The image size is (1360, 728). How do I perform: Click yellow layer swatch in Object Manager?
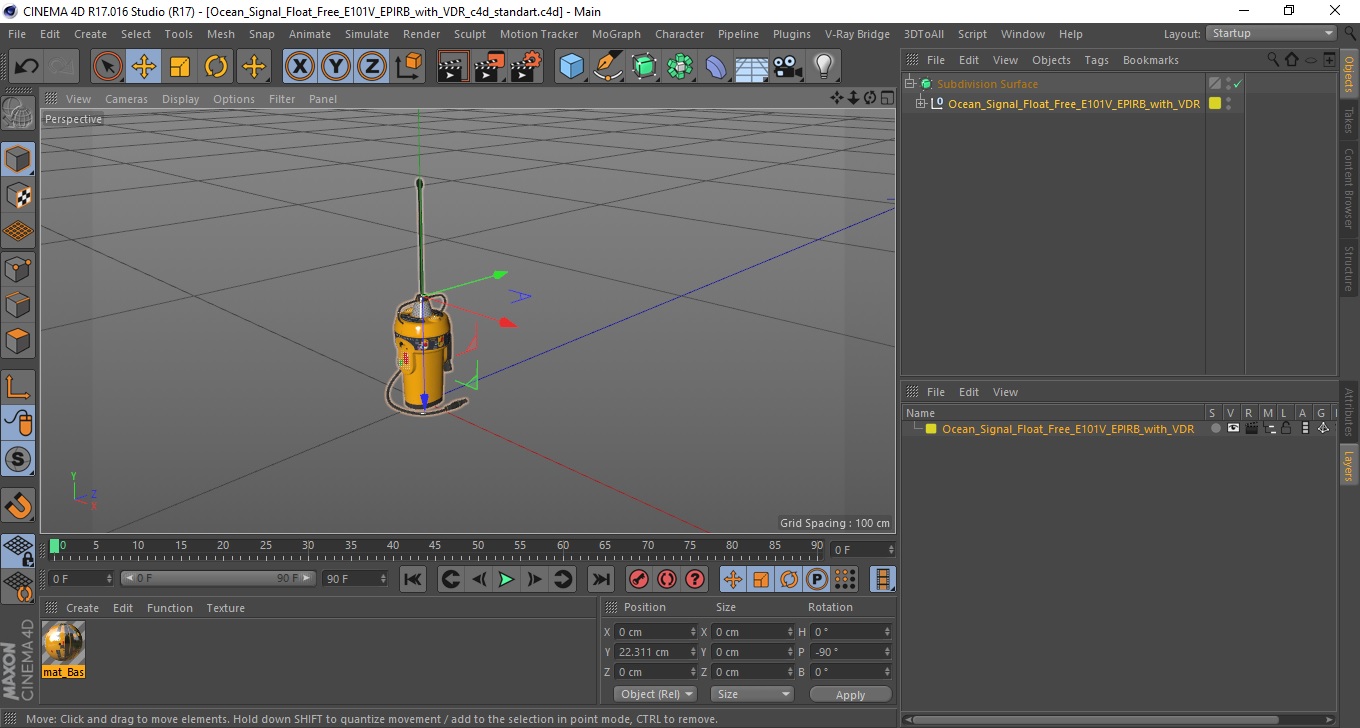tap(1215, 103)
